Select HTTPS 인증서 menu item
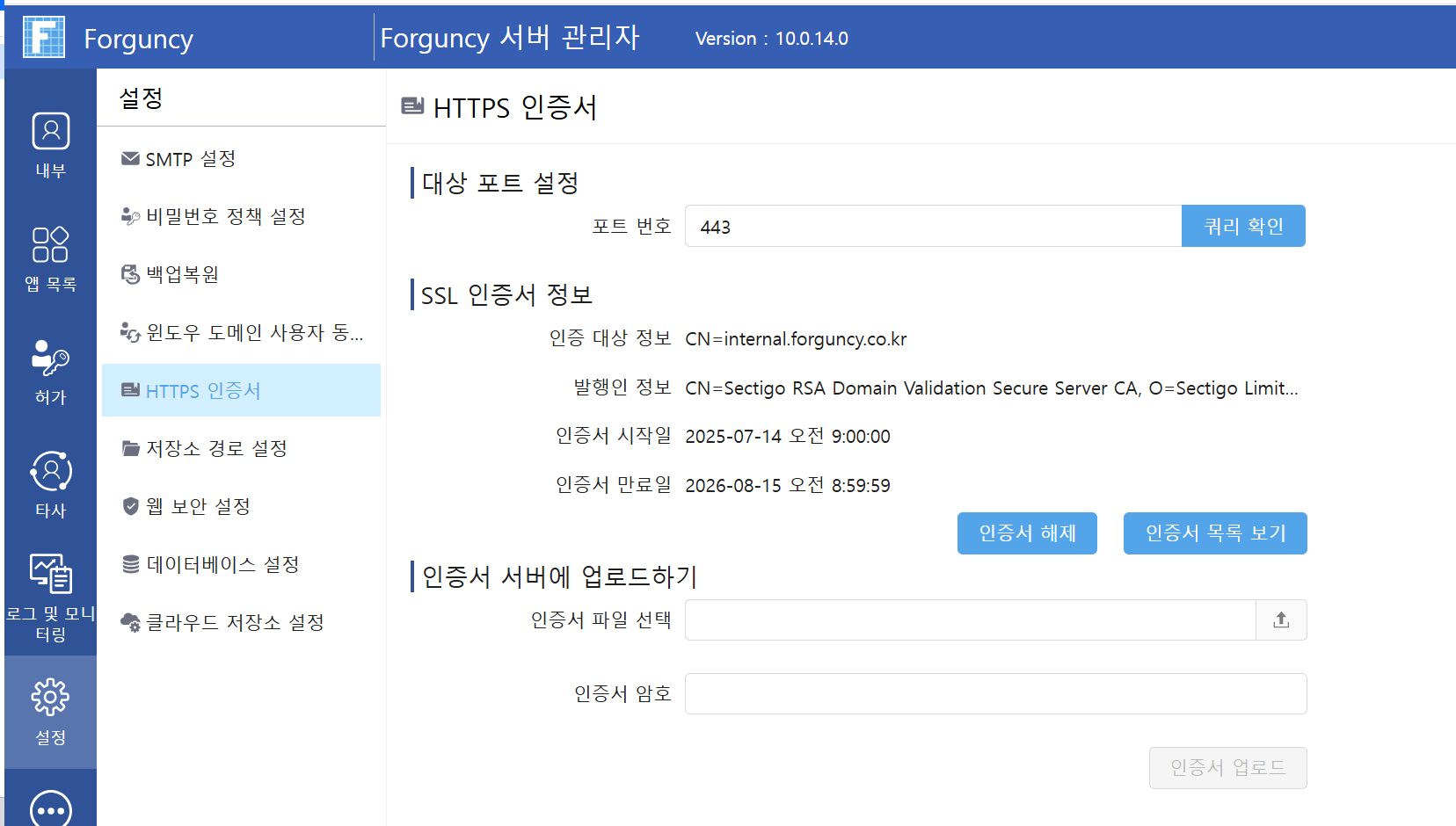The width and height of the screenshot is (1456, 826). (x=241, y=390)
